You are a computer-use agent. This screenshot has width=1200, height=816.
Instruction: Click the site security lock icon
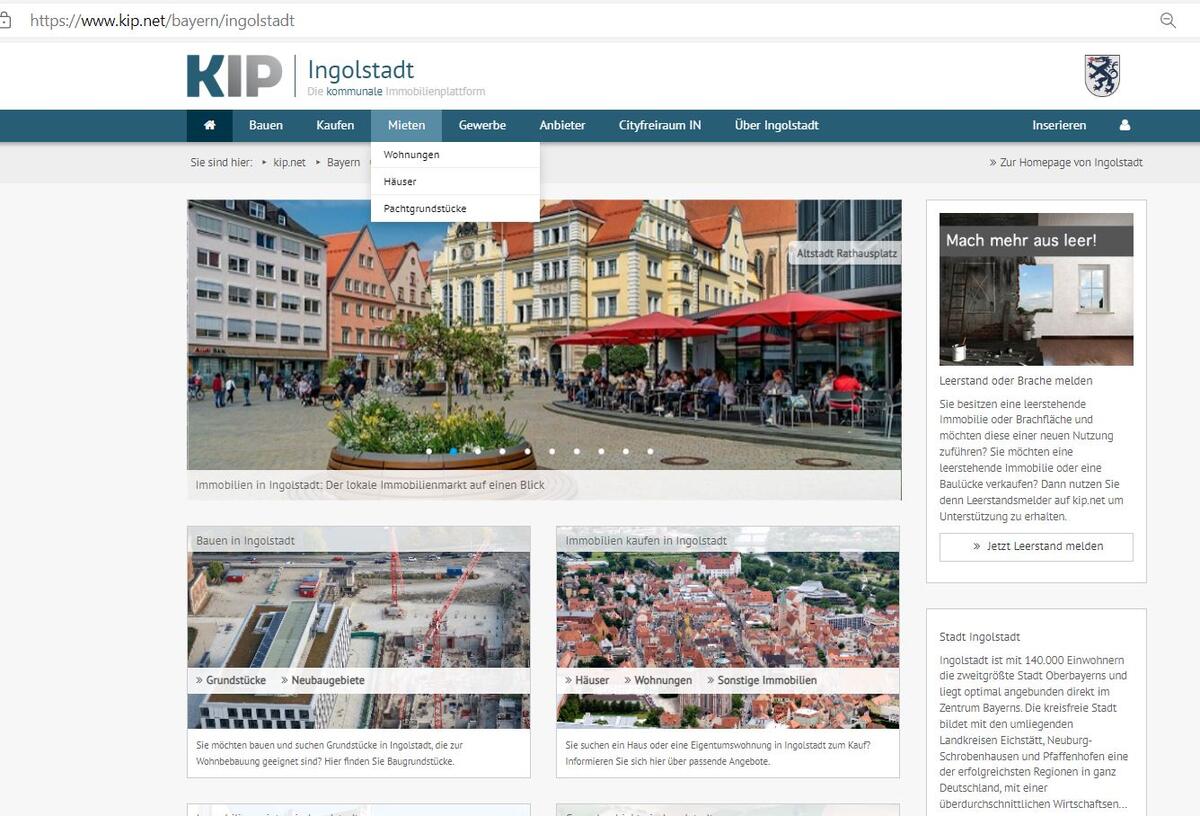tap(6, 20)
